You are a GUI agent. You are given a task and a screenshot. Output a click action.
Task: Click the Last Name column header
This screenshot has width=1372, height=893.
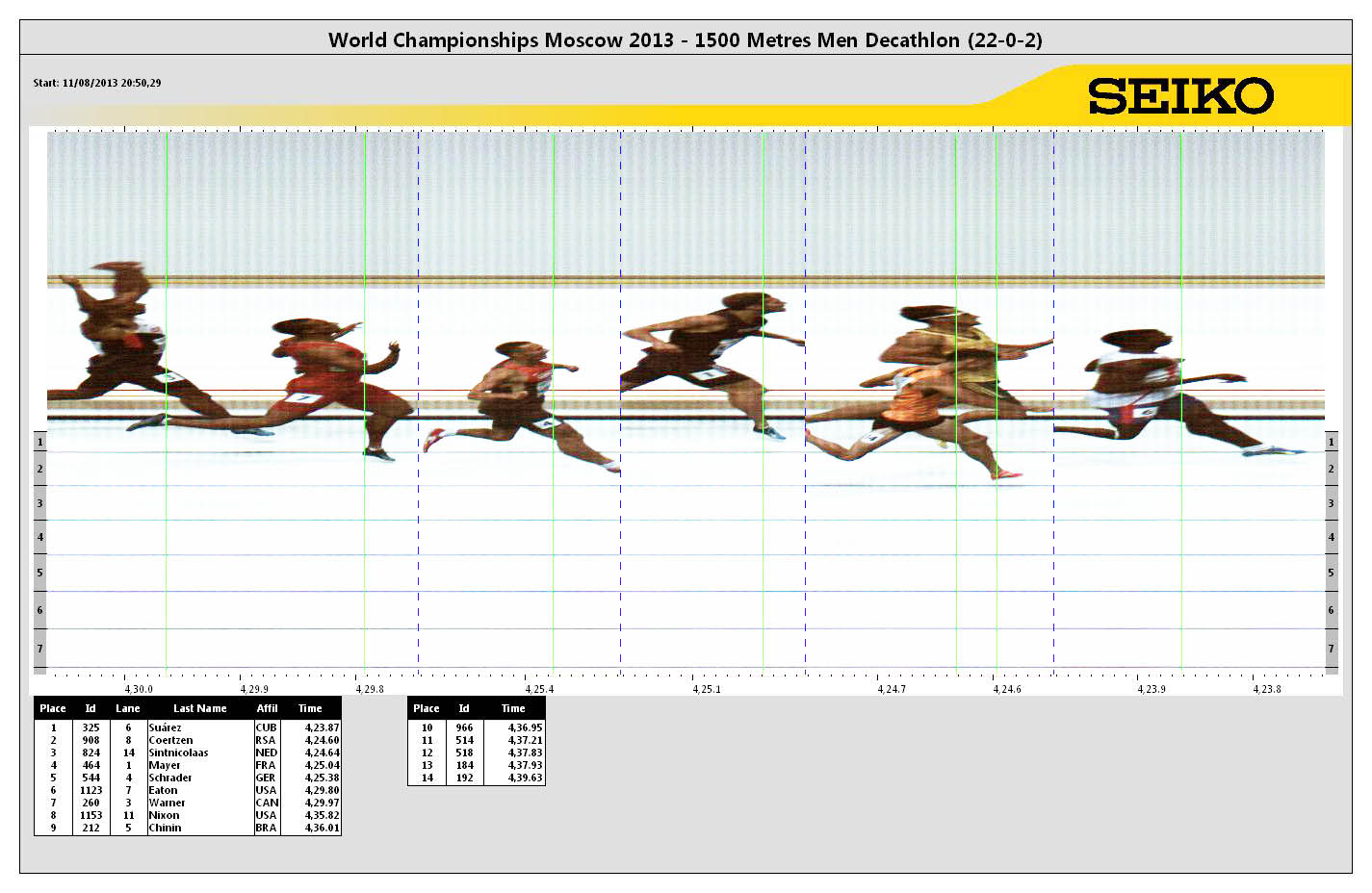(199, 708)
